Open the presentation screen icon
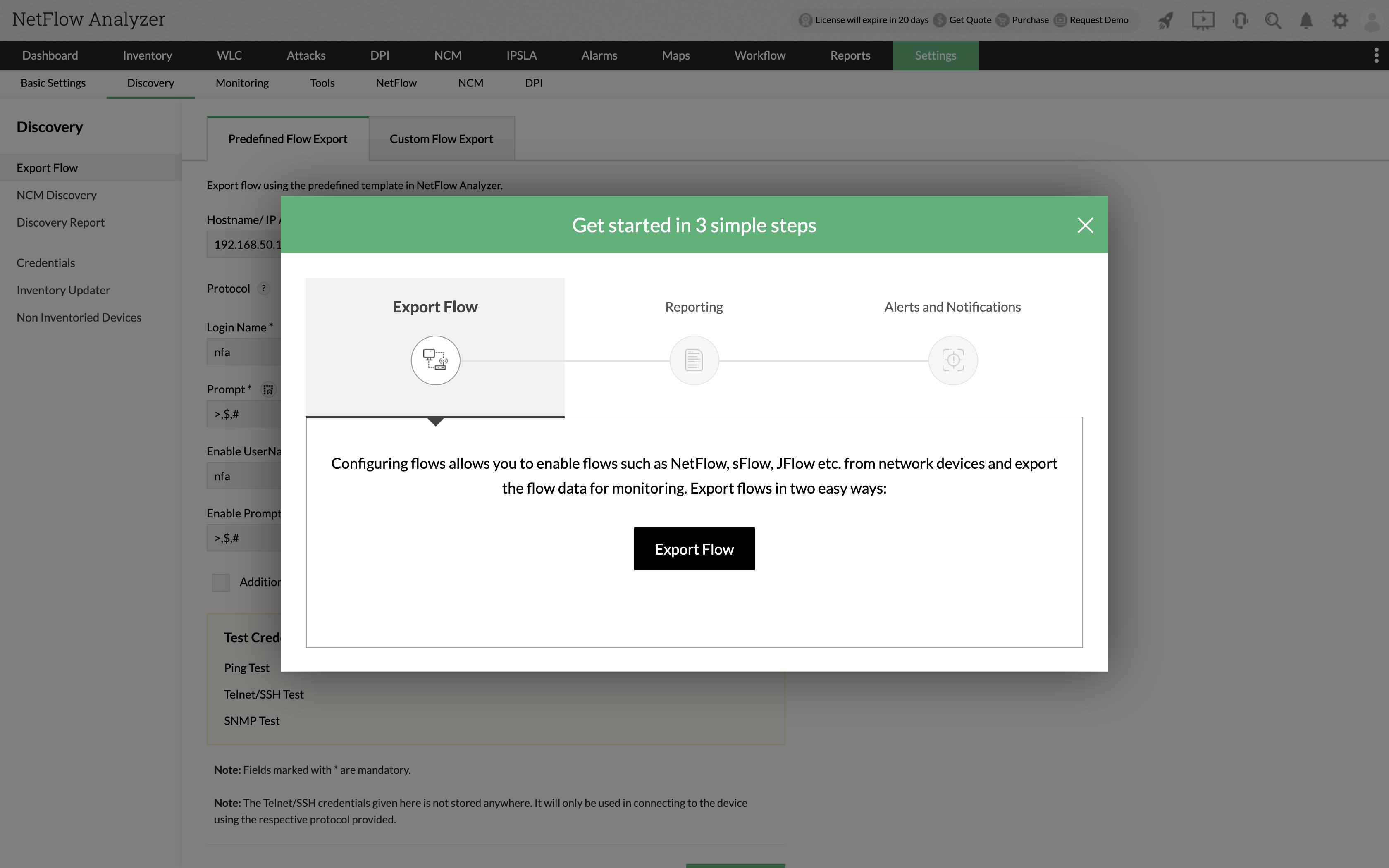Image resolution: width=1389 pixels, height=868 pixels. coord(1203,21)
